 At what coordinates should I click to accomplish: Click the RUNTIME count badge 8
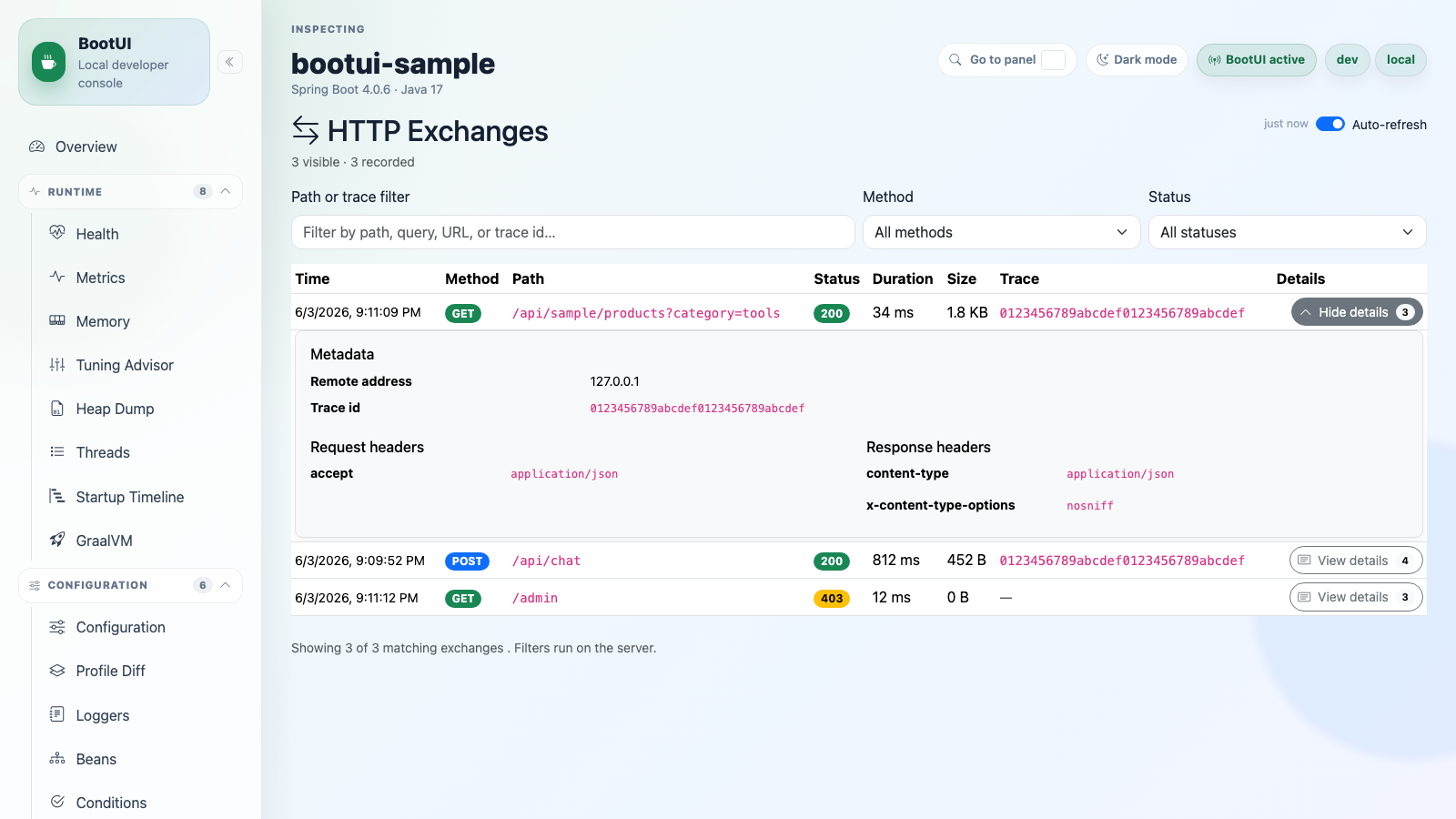[x=202, y=191]
